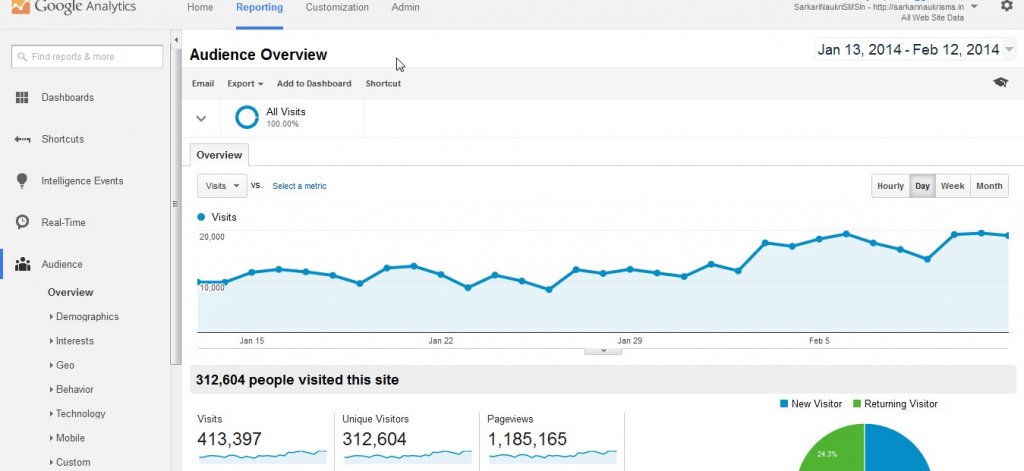Click the expander handle below the chart
1024x471 pixels.
point(603,351)
